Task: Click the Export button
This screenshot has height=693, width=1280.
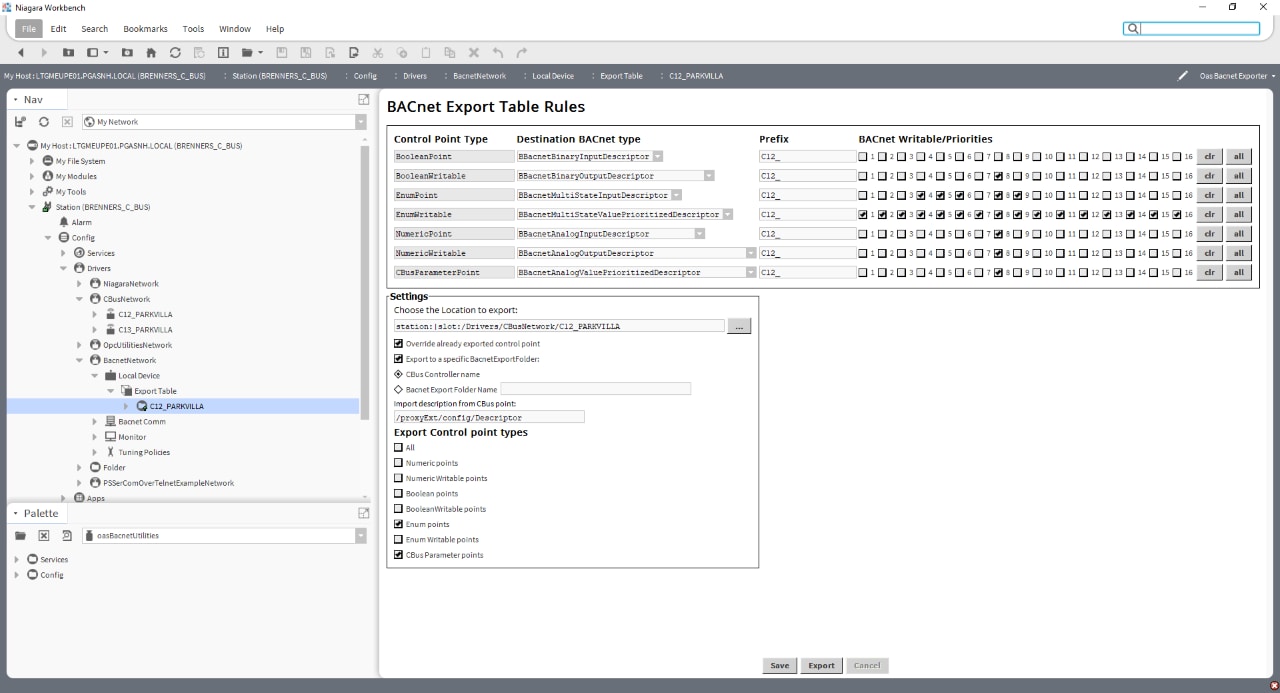Action: tap(821, 666)
